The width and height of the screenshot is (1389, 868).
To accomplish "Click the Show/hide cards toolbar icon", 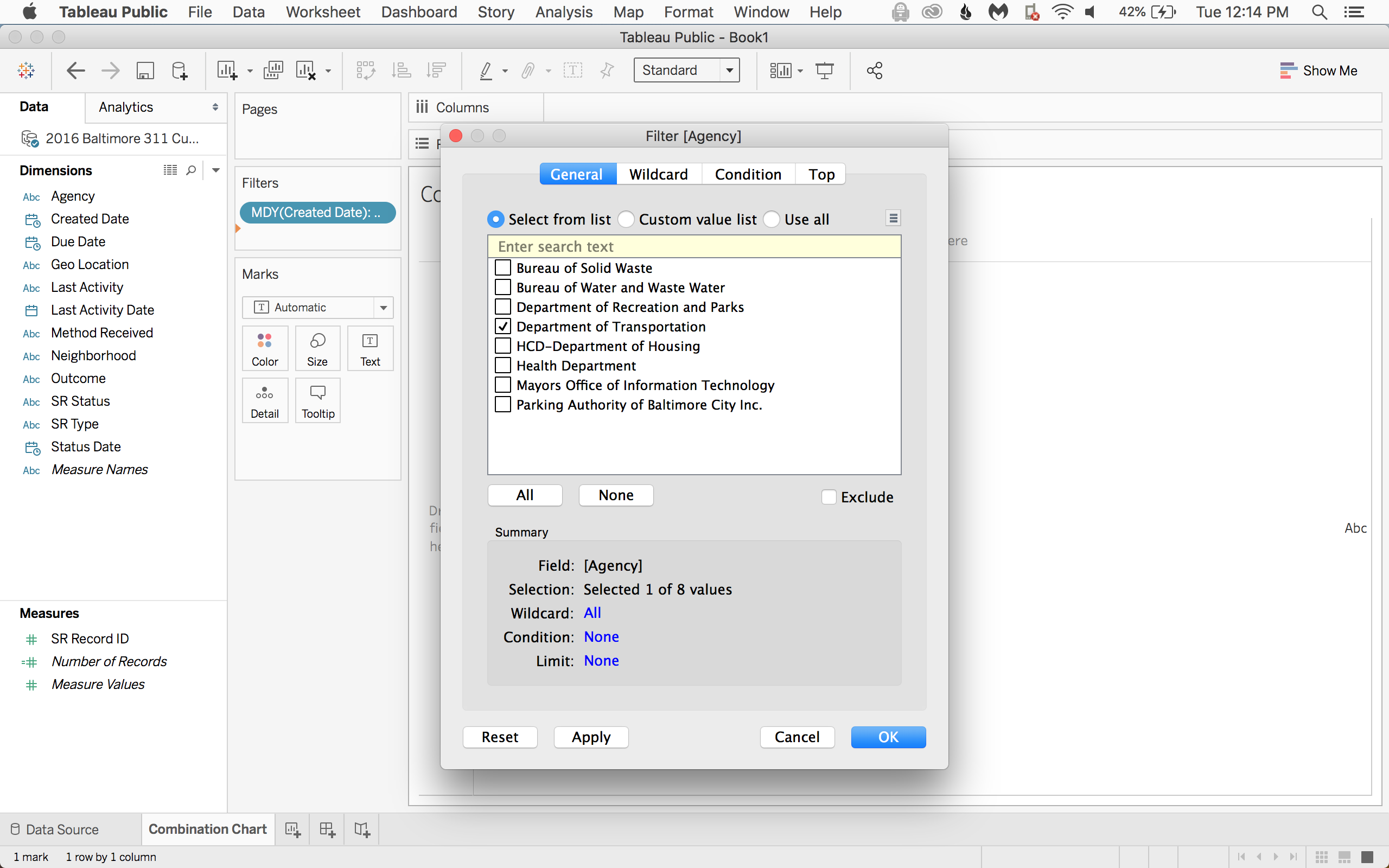I will coord(781,71).
